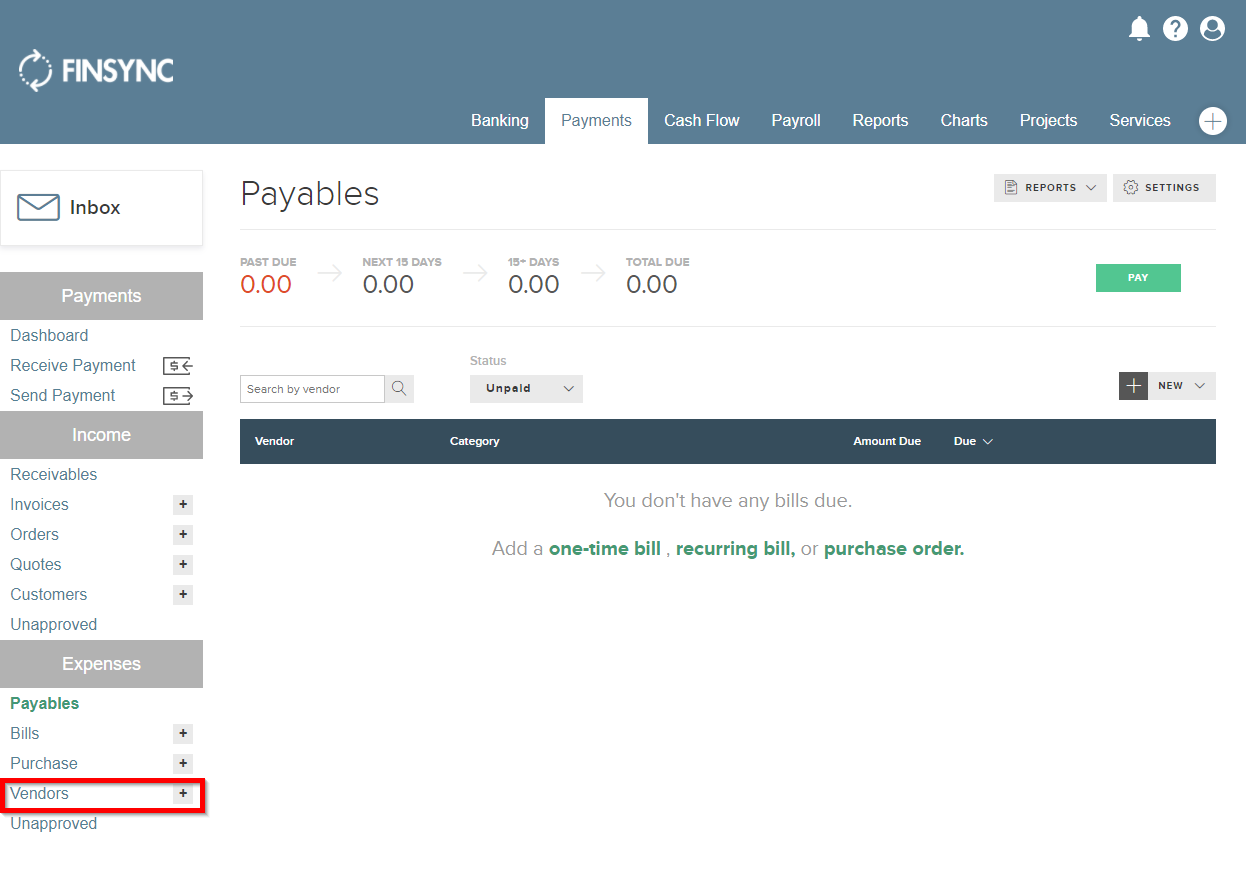Click the dark plus icon next to NEW

(x=1133, y=386)
